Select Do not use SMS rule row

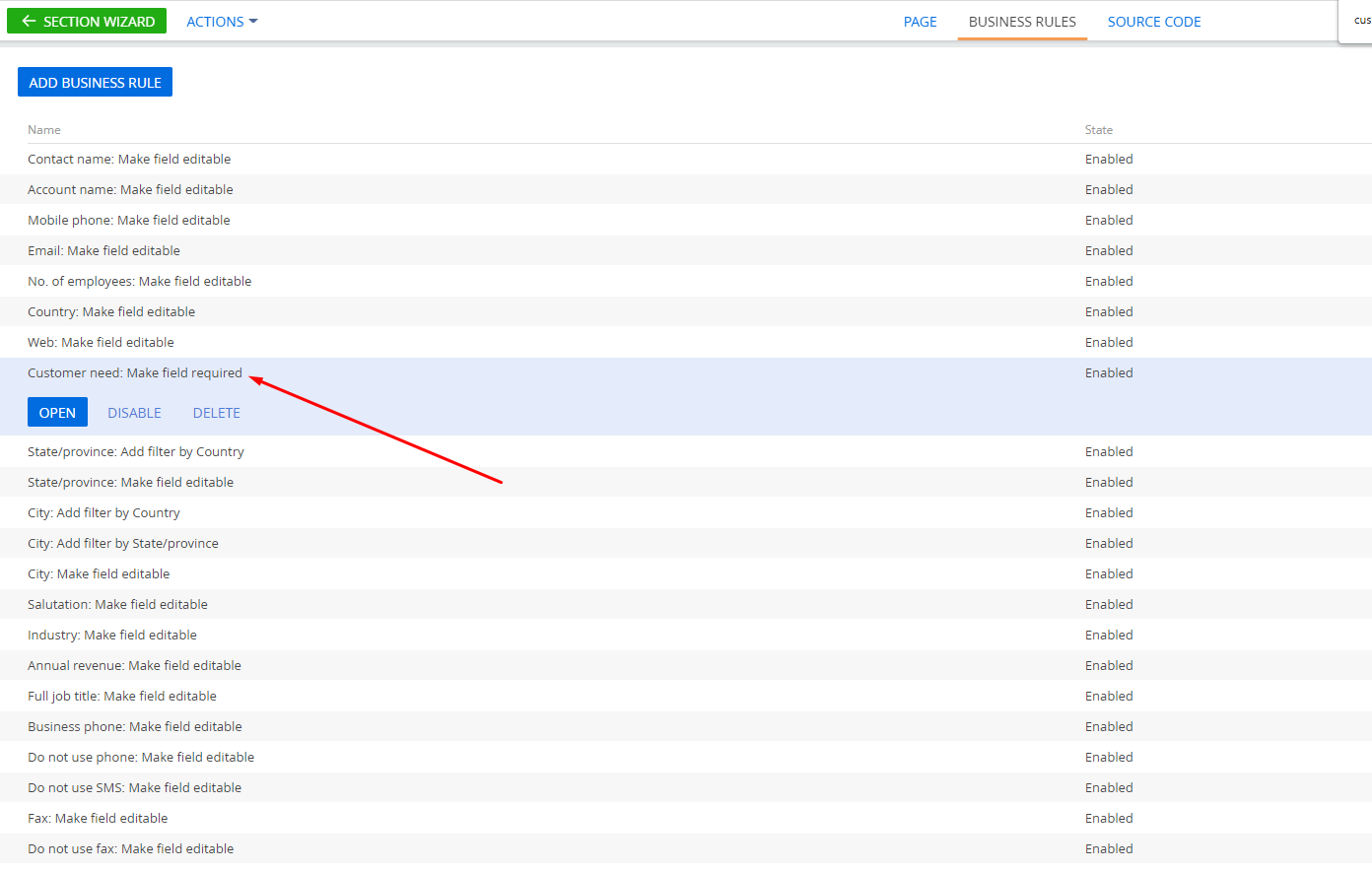click(x=686, y=787)
